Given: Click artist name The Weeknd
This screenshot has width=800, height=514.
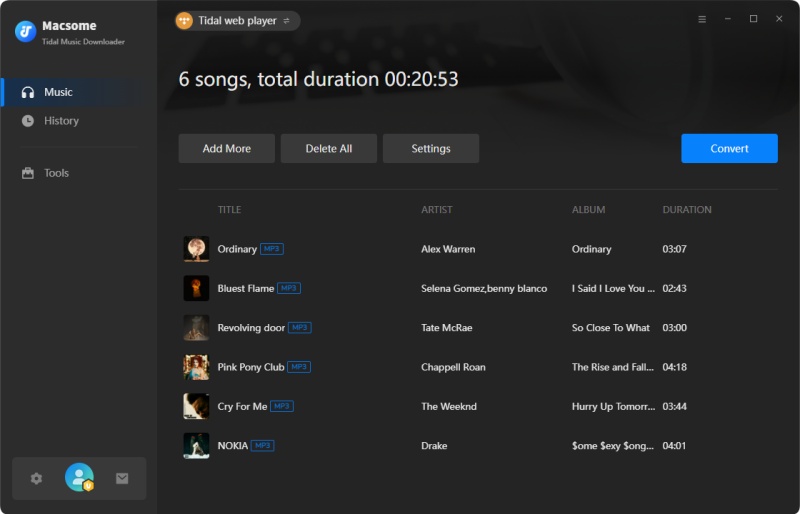Looking at the screenshot, I should click(x=449, y=406).
